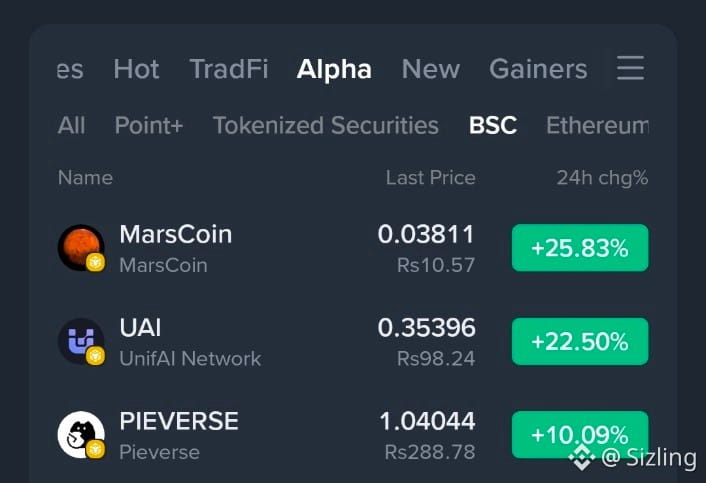This screenshot has width=706, height=483.
Task: Tap the UAI token logo
Action: [x=81, y=341]
